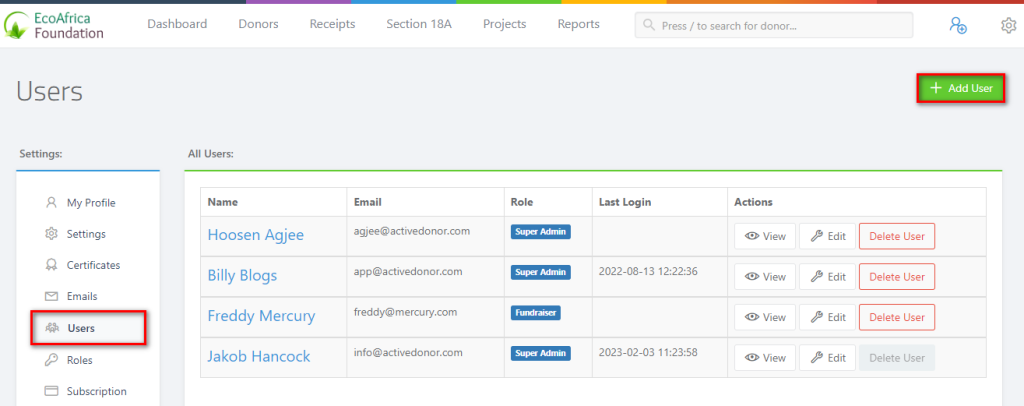
Task: Delete user Billy Blogs
Action: pos(897,277)
